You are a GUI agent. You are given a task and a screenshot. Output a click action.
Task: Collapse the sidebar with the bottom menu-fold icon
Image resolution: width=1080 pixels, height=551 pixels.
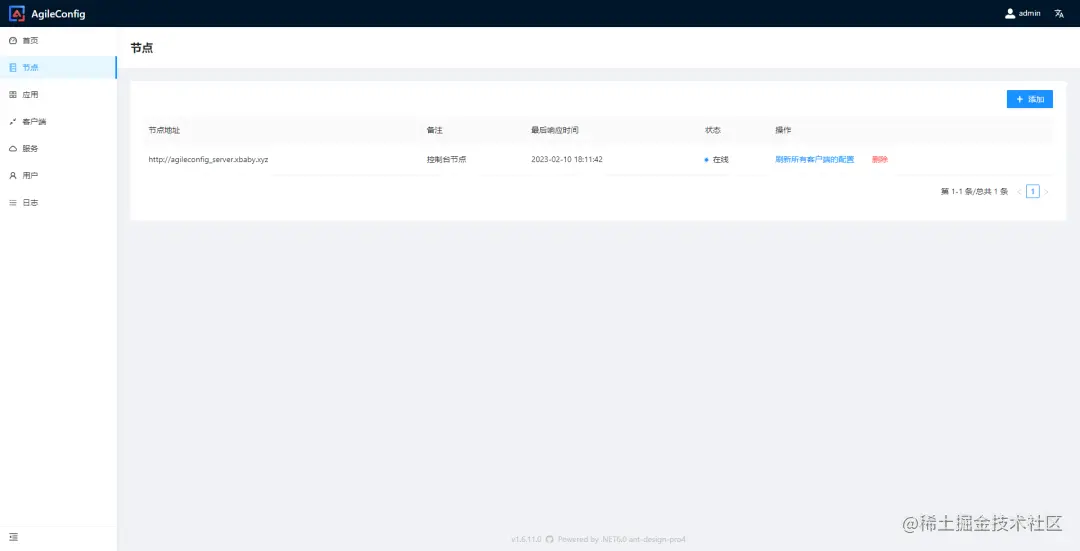pos(13,537)
